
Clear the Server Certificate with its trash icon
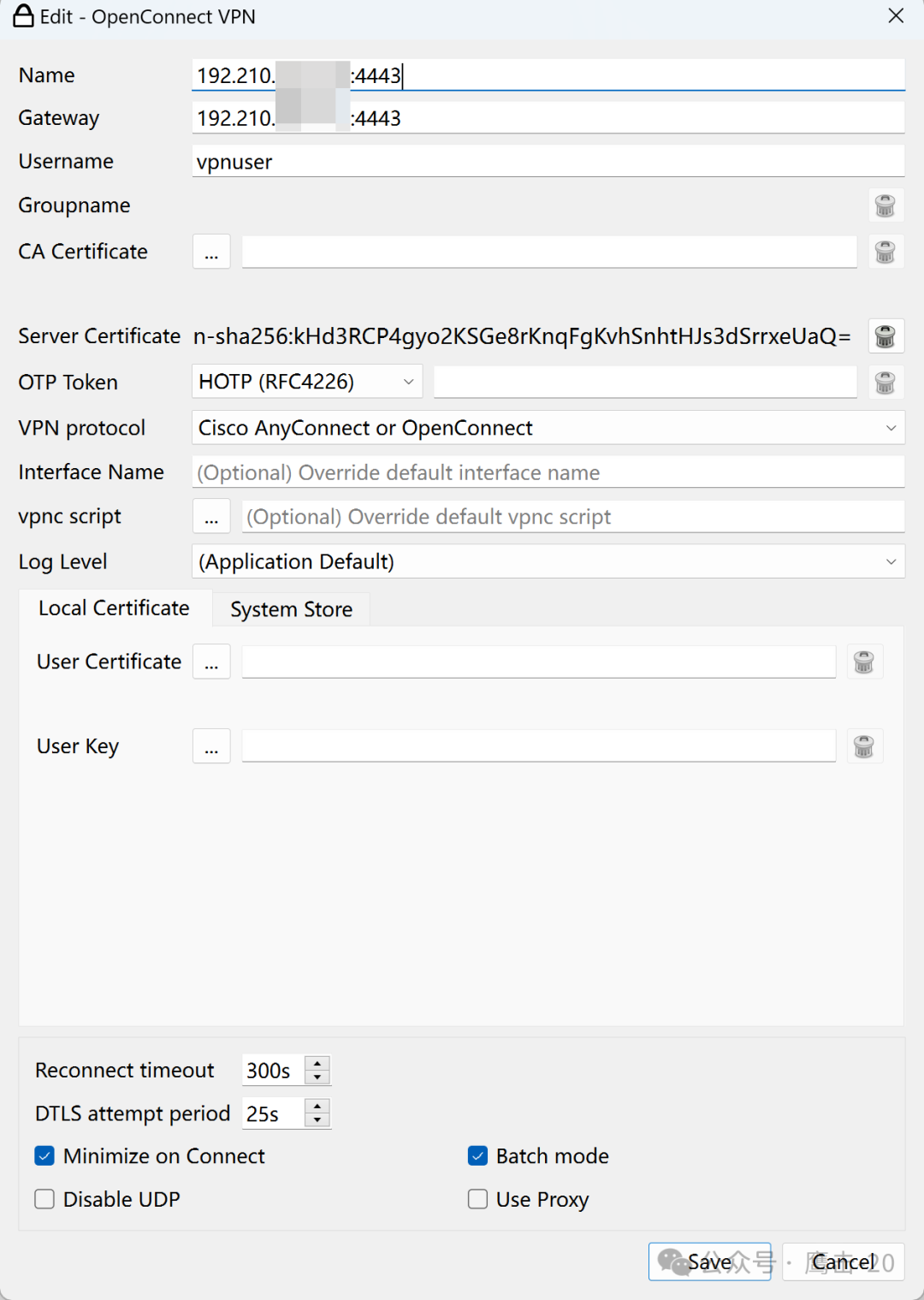(885, 336)
